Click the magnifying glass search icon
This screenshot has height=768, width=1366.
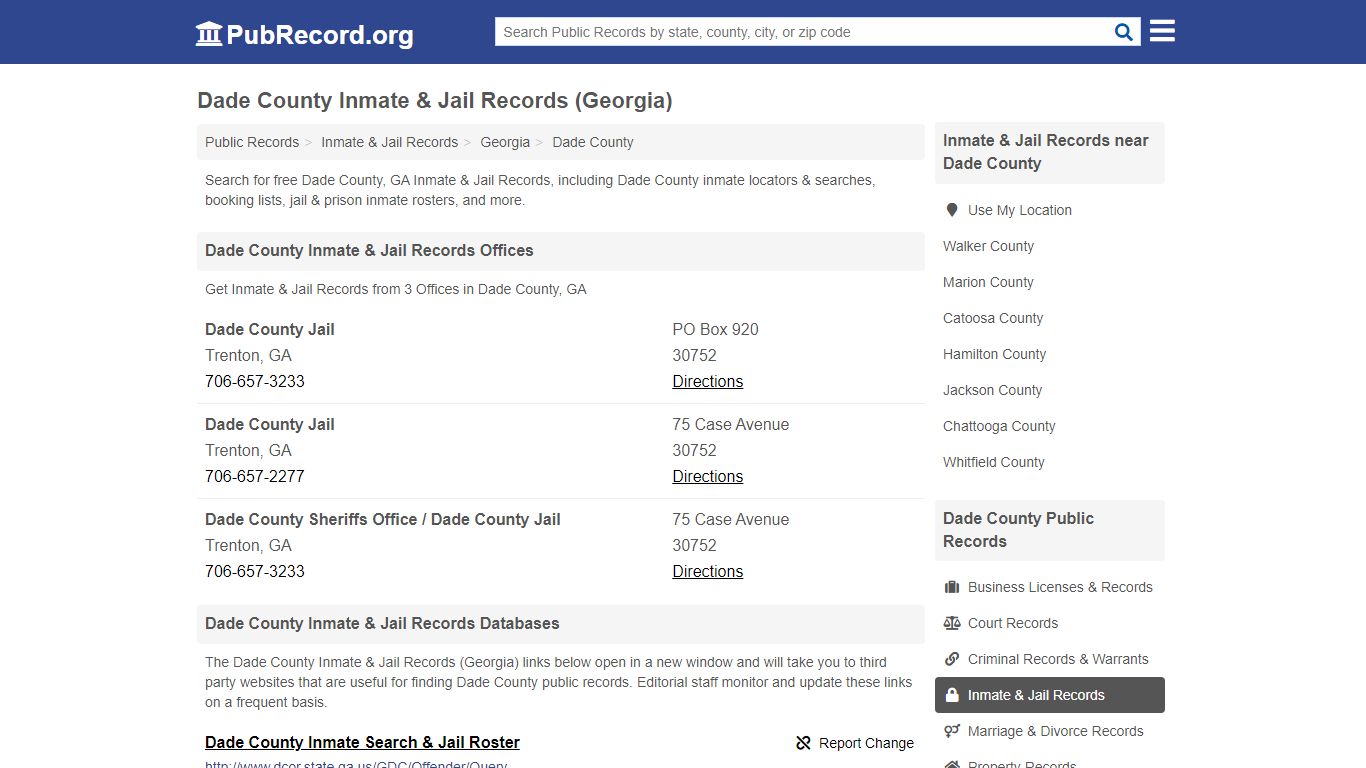point(1124,32)
